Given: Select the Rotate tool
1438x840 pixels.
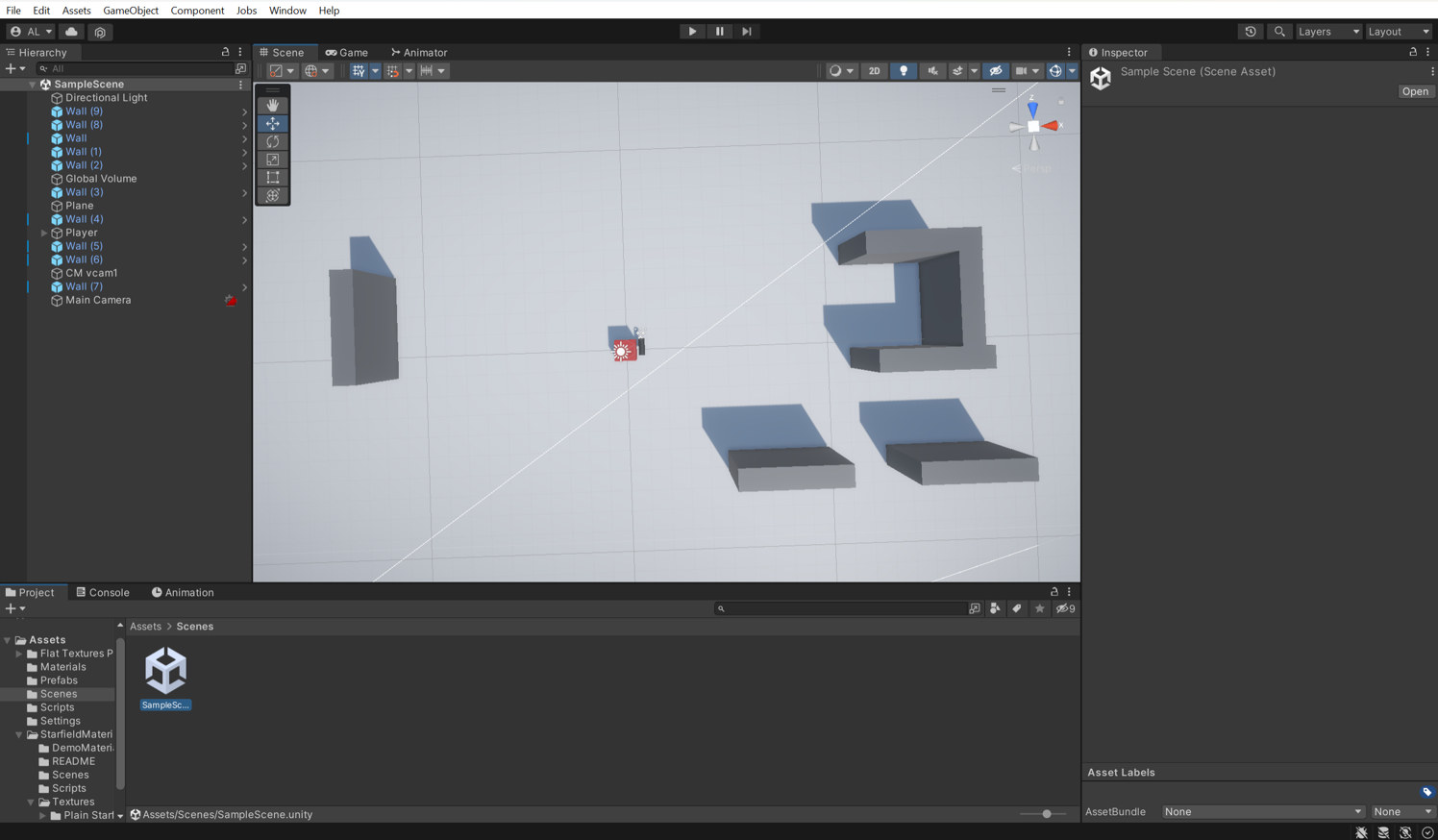Looking at the screenshot, I should pos(273,141).
